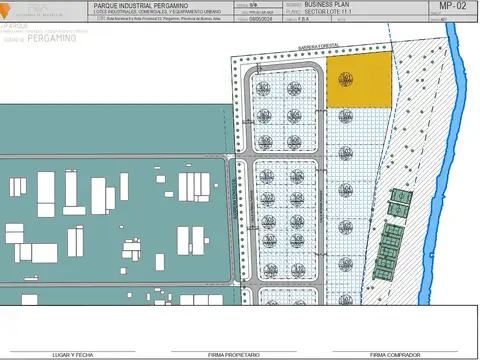The width and height of the screenshot is (480, 360).
Task: Click the 'BARRERA FORESTAL' label along the top edge
Action: pos(318,47)
